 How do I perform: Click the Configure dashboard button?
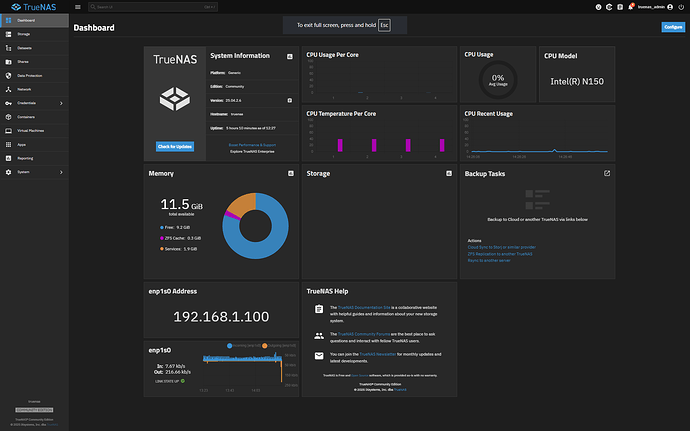673,27
